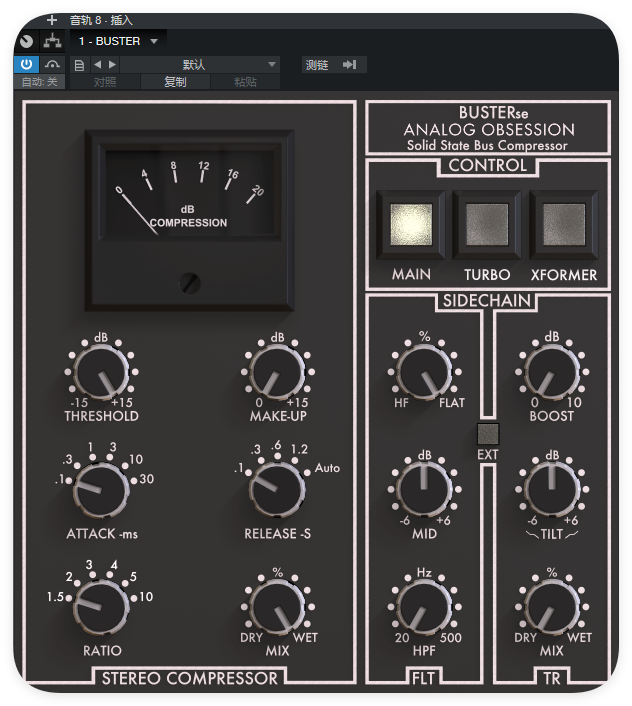This screenshot has height=706, width=632.
Task: Open the preset file (document) icon
Action: 79,65
